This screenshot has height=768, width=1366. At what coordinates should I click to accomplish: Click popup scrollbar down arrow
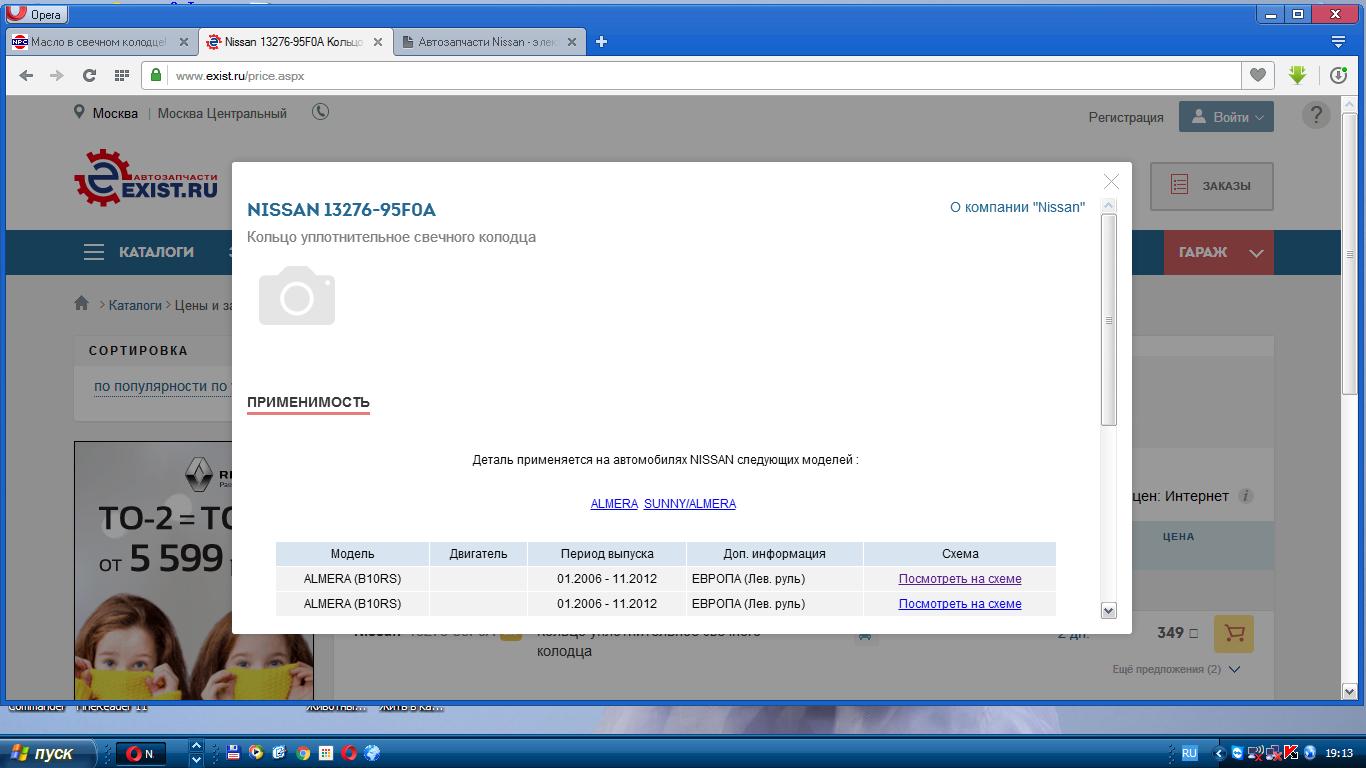pos(1108,610)
